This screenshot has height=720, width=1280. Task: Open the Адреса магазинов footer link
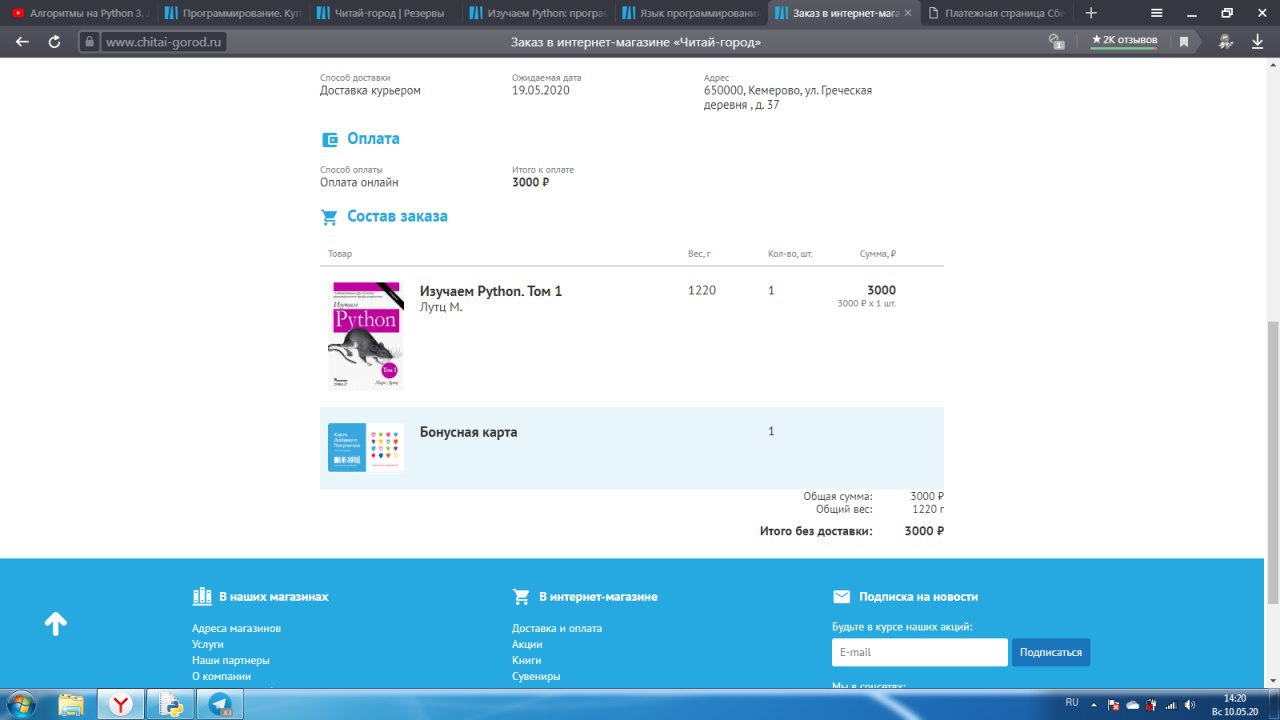(236, 628)
